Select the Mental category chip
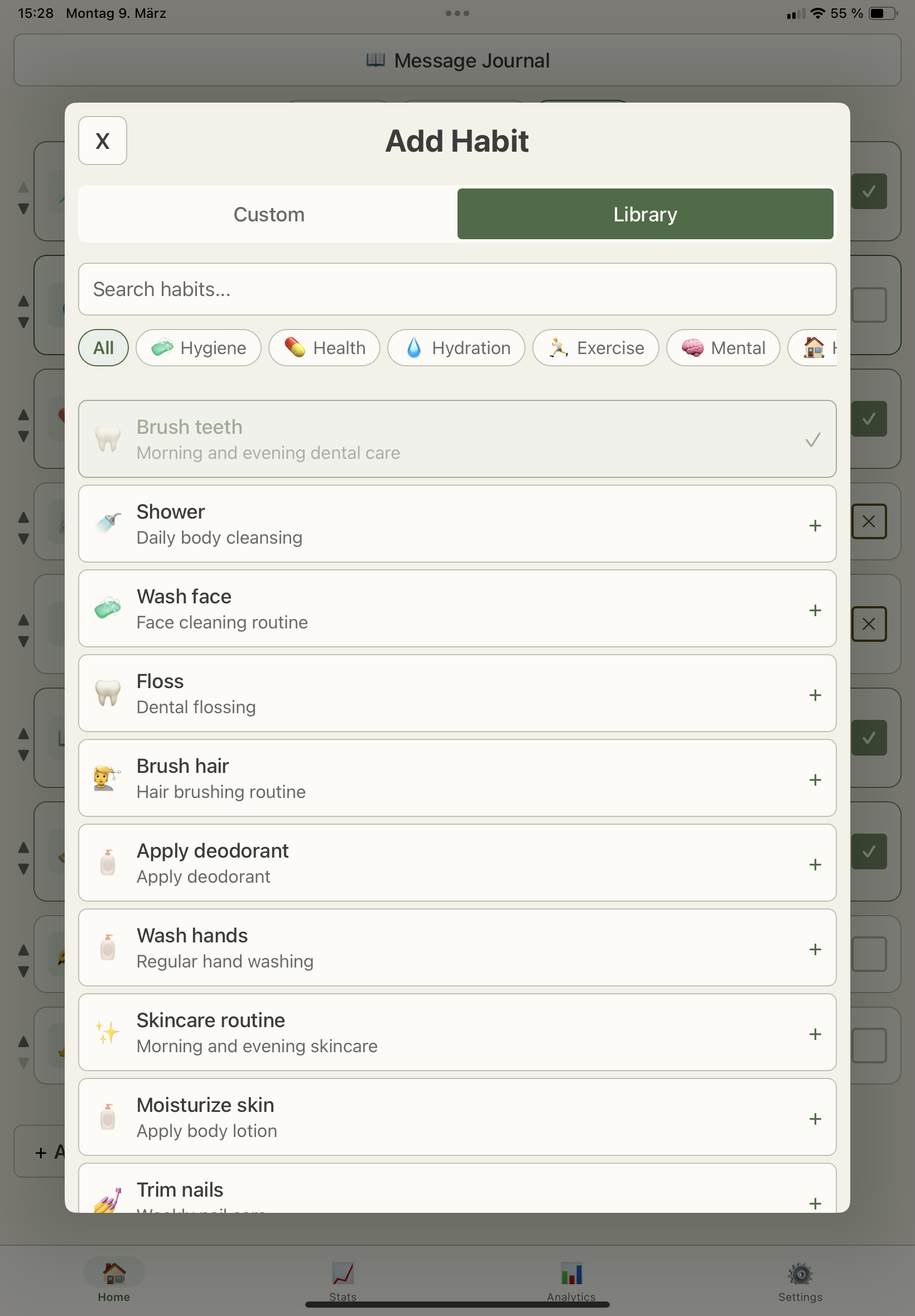This screenshot has height=1316, width=915. point(723,348)
